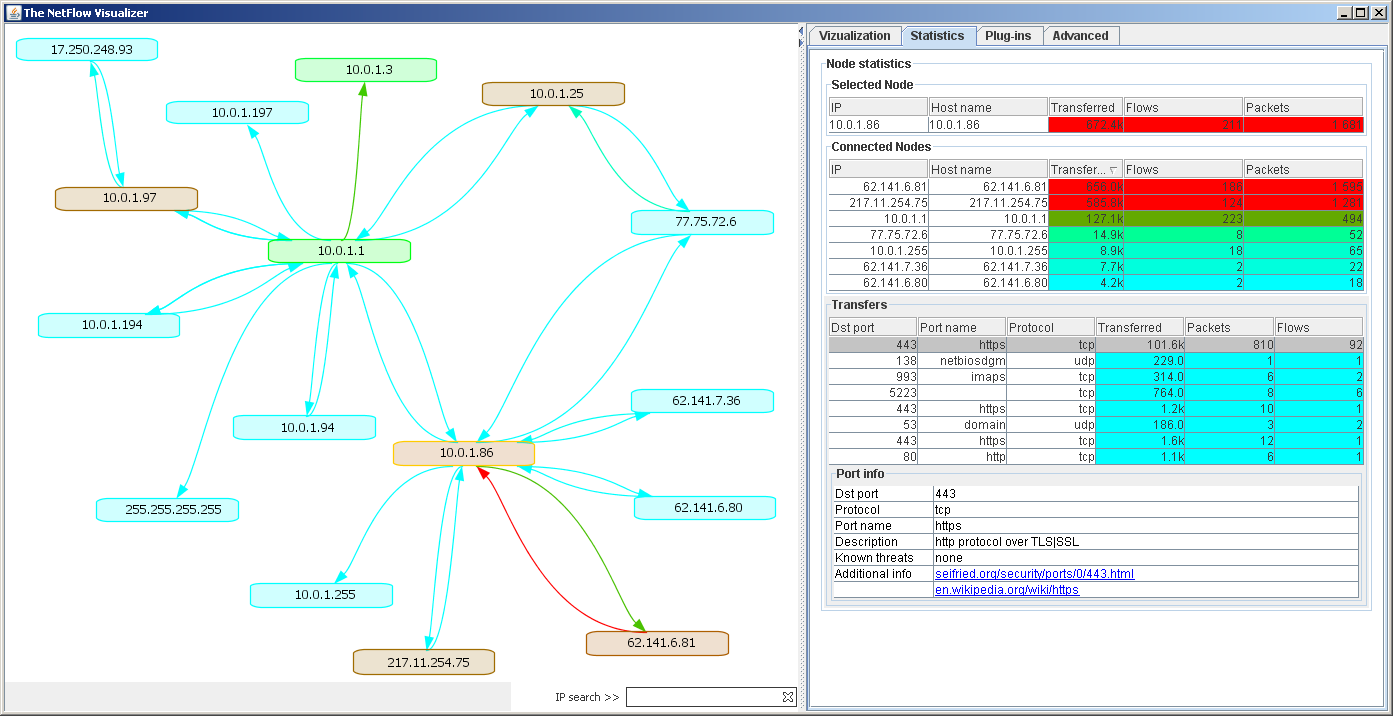Click the 62.141.6.80 graph node
This screenshot has height=716, width=1393.
[705, 507]
